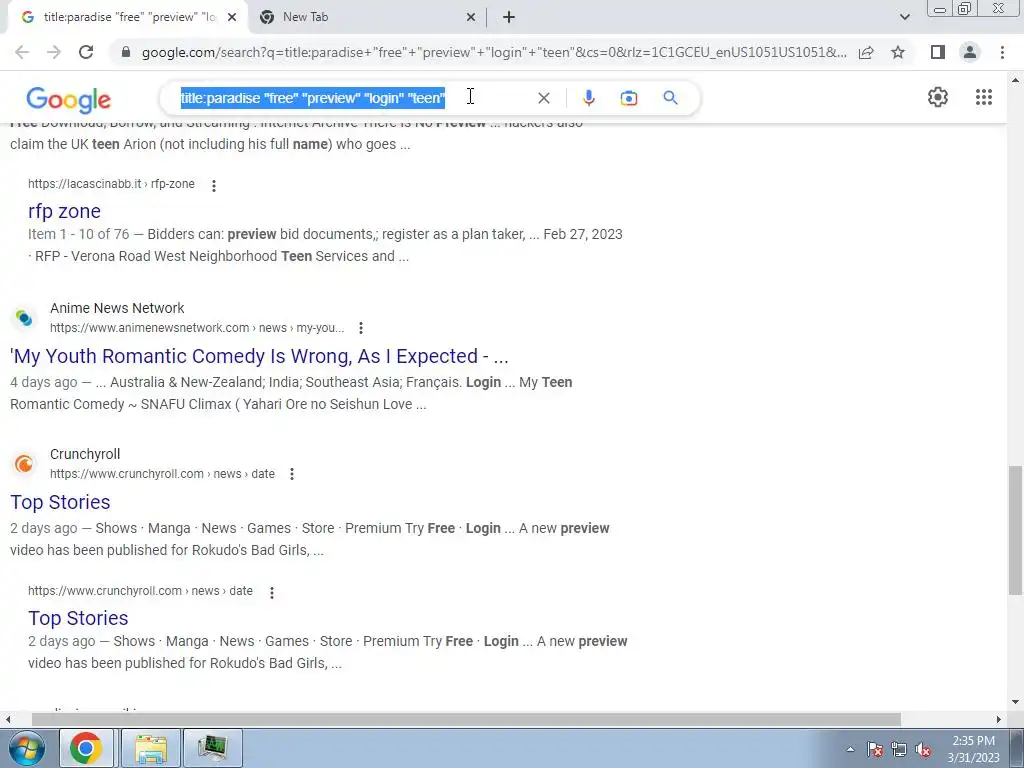Open more options for Anime News Network result
This screenshot has height=768, width=1024.
click(360, 328)
